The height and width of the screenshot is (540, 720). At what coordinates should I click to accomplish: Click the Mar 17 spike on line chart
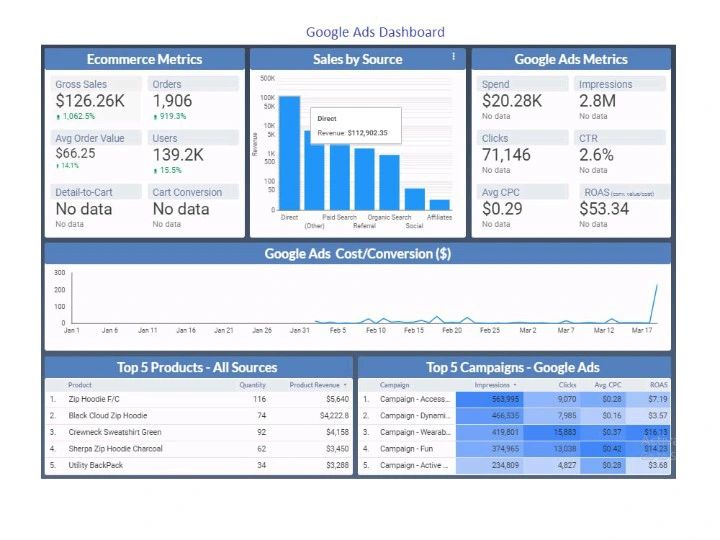pyautogui.click(x=657, y=288)
